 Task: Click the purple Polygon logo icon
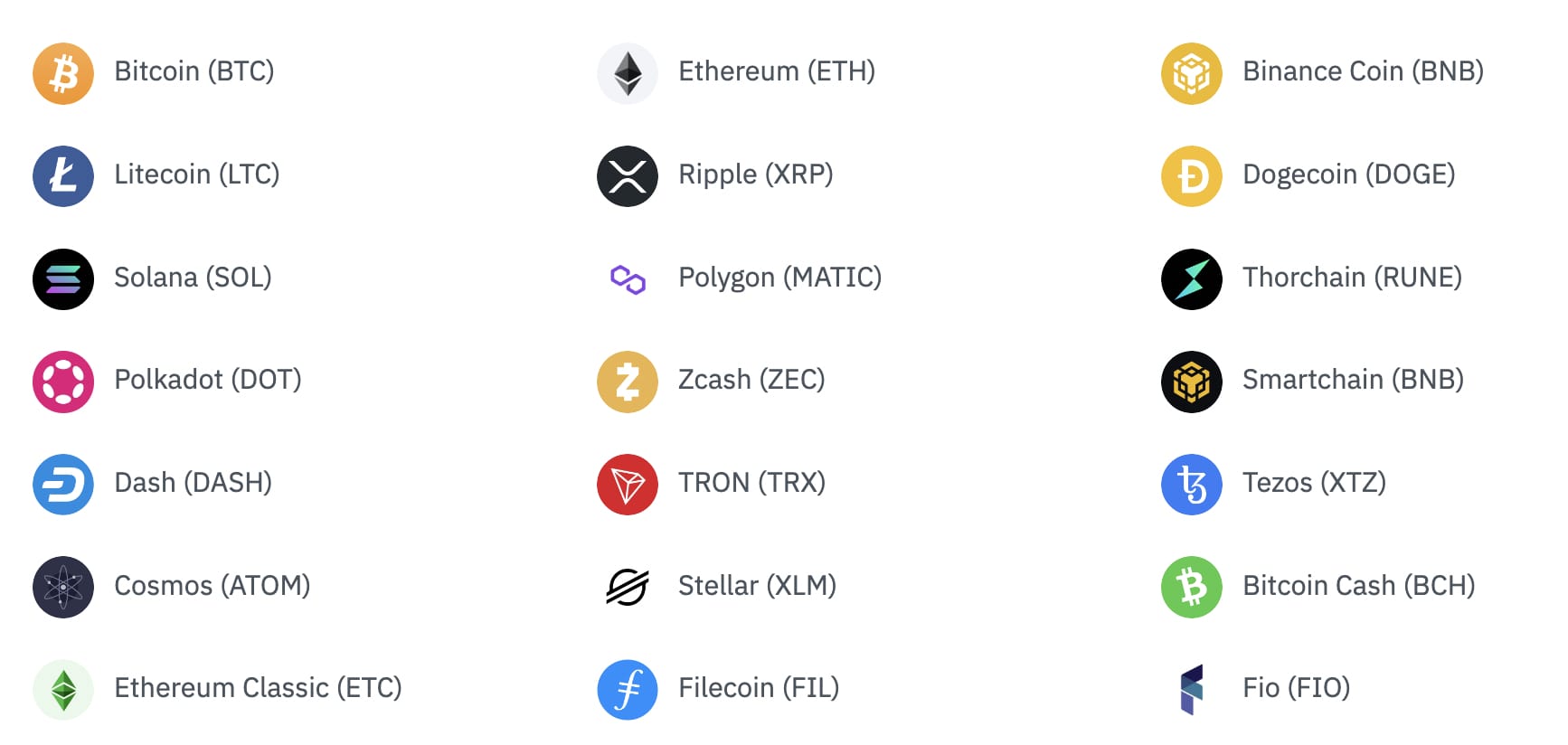(628, 279)
